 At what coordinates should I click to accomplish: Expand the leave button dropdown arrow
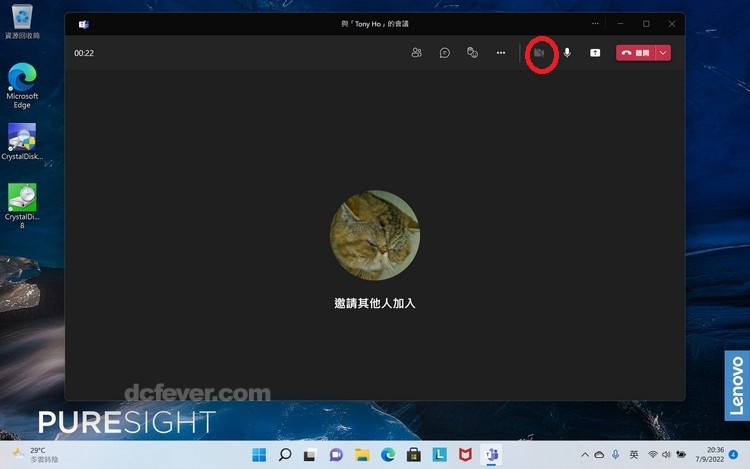tap(663, 53)
